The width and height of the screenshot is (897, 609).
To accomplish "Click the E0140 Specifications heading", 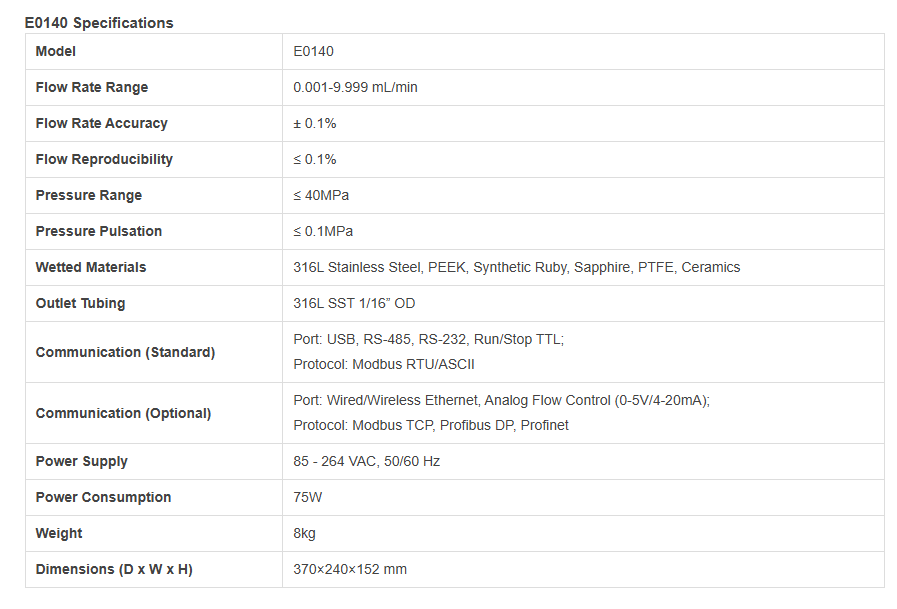I will click(99, 23).
